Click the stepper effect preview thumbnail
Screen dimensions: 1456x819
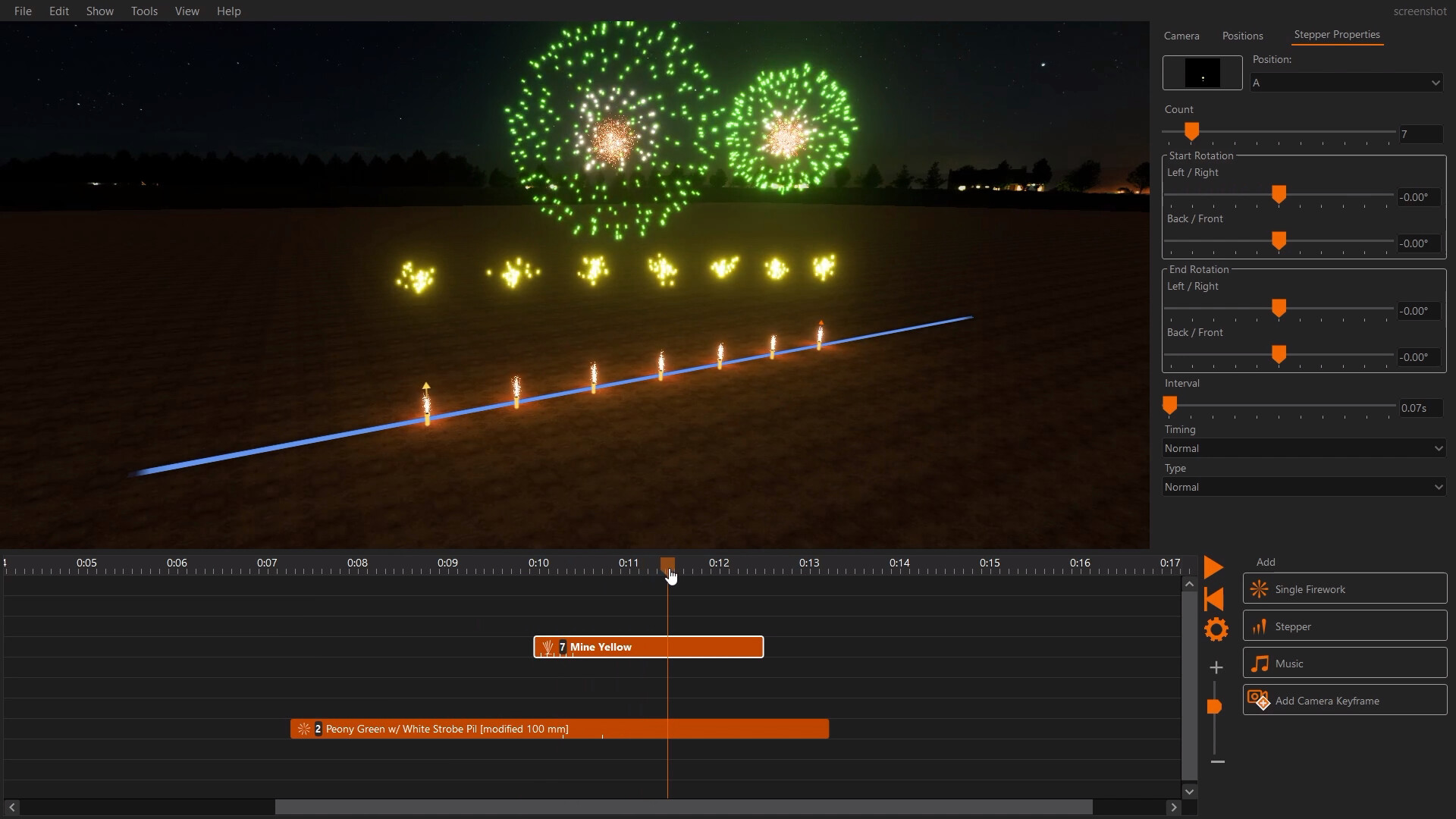click(x=1201, y=72)
